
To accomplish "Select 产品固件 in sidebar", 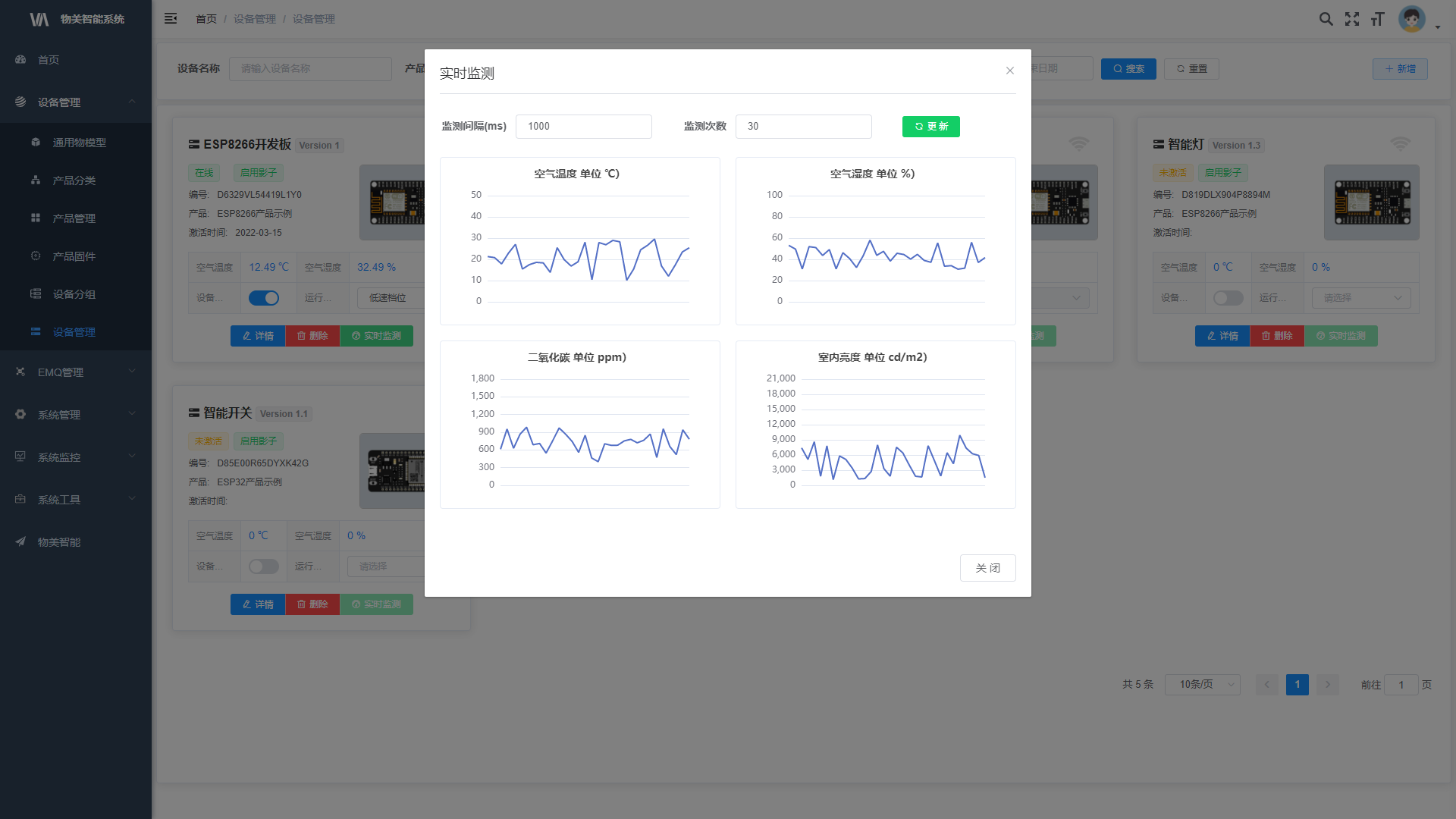I will pos(74,256).
